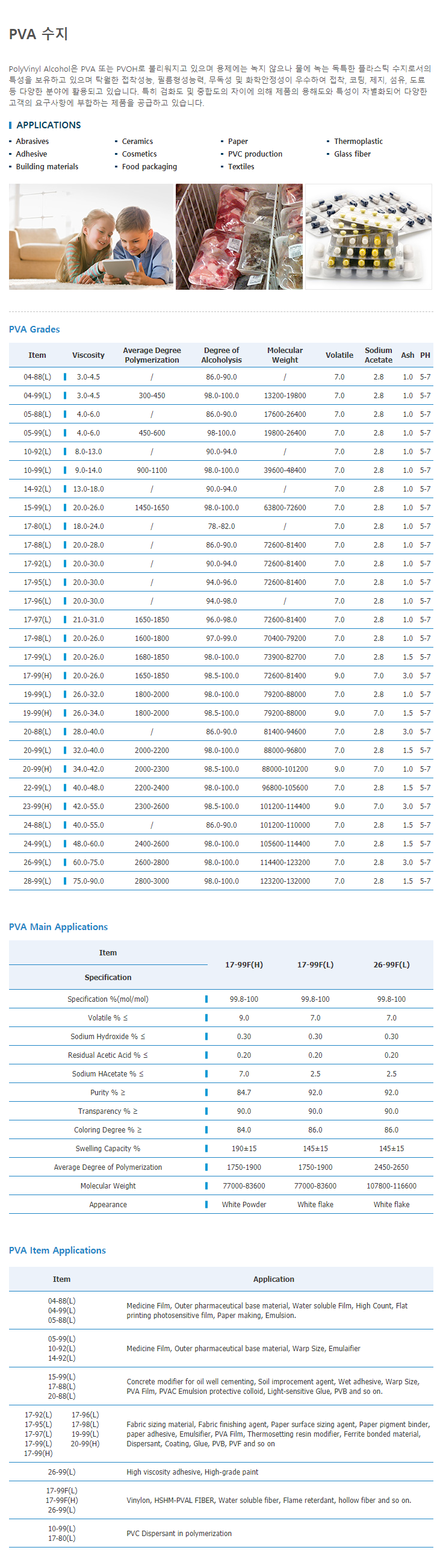Screen dimensions: 443x1568
Task: Click the PVA Main Applications heading
Action: point(58,927)
